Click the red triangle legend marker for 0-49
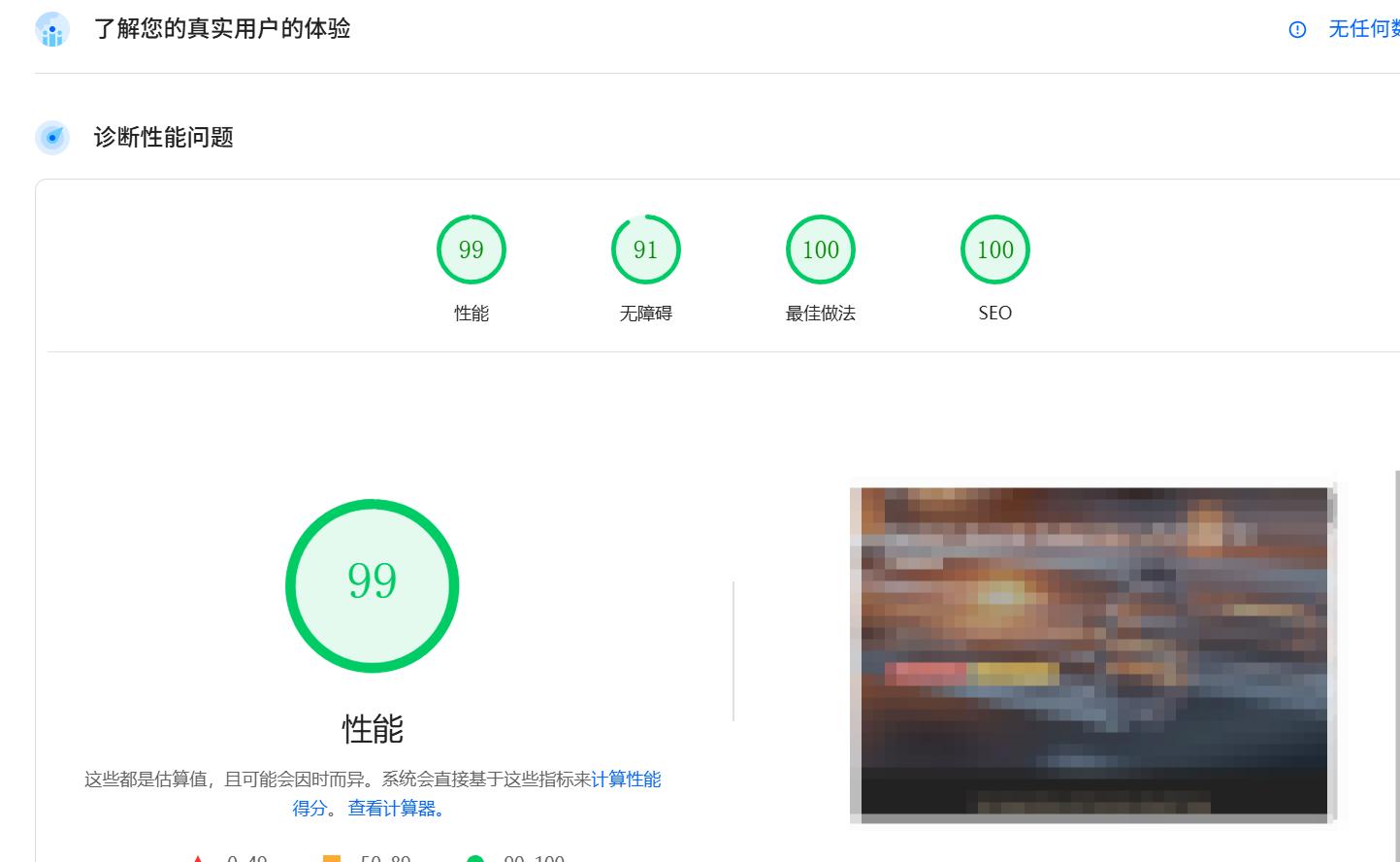Image resolution: width=1400 pixels, height=862 pixels. click(197, 857)
